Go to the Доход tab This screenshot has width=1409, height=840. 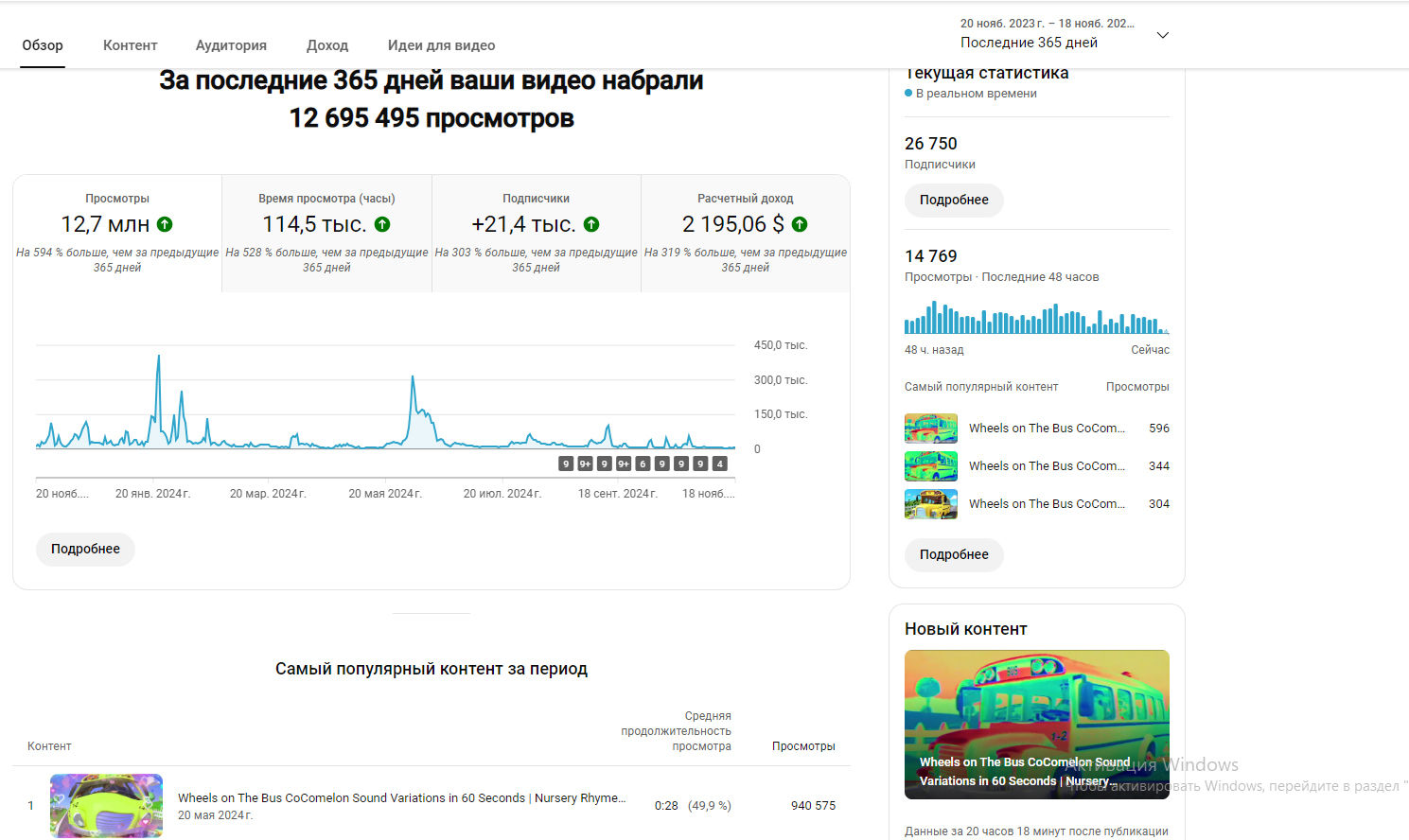pyautogui.click(x=327, y=45)
